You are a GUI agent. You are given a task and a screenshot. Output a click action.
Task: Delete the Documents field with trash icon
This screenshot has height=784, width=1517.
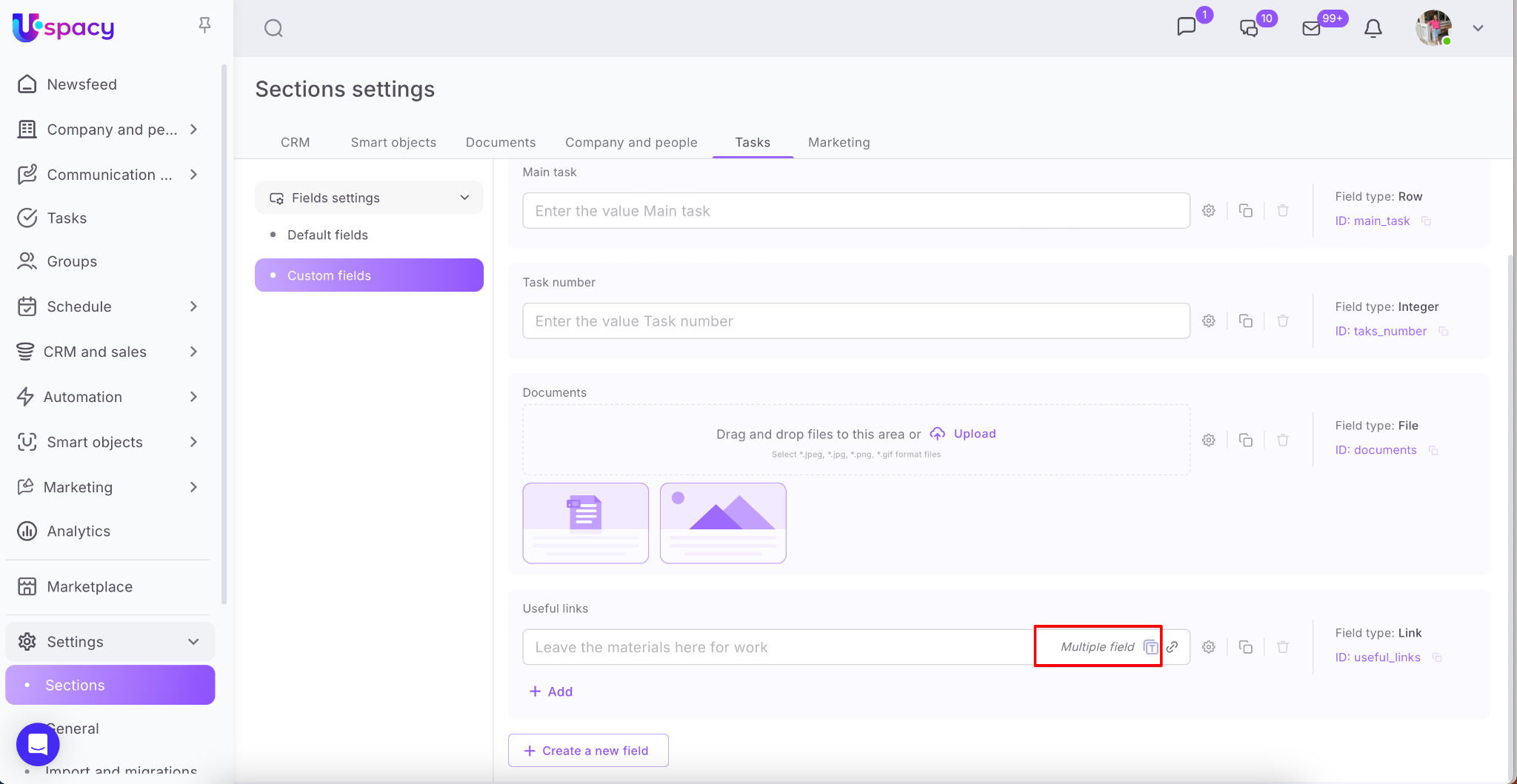1283,440
